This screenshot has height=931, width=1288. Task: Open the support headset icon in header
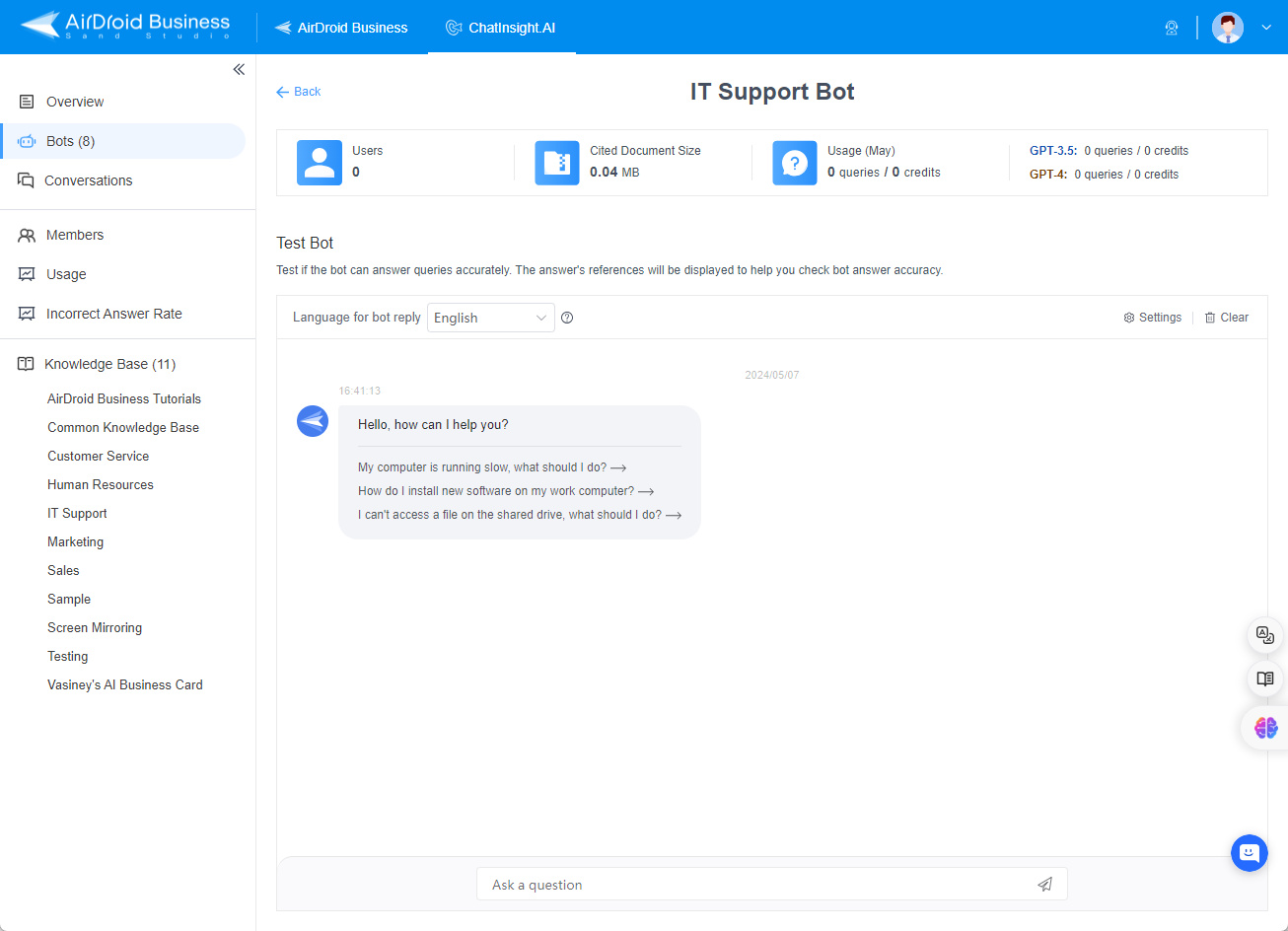1172,28
